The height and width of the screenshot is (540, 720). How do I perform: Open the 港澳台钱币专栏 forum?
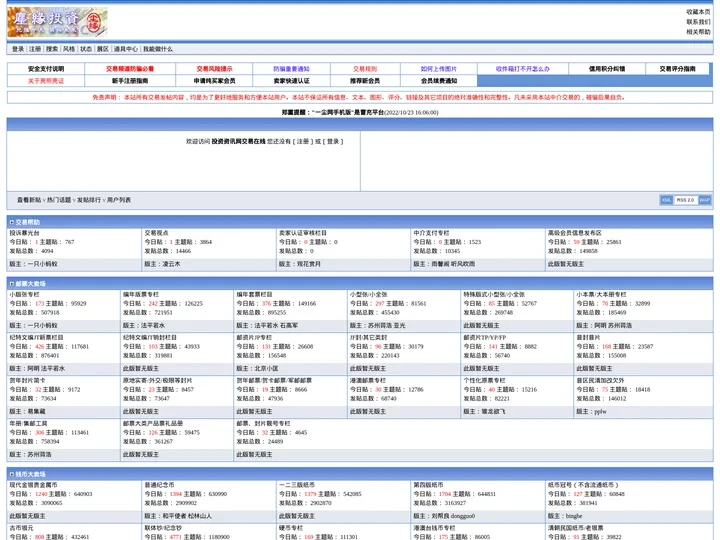[434, 528]
